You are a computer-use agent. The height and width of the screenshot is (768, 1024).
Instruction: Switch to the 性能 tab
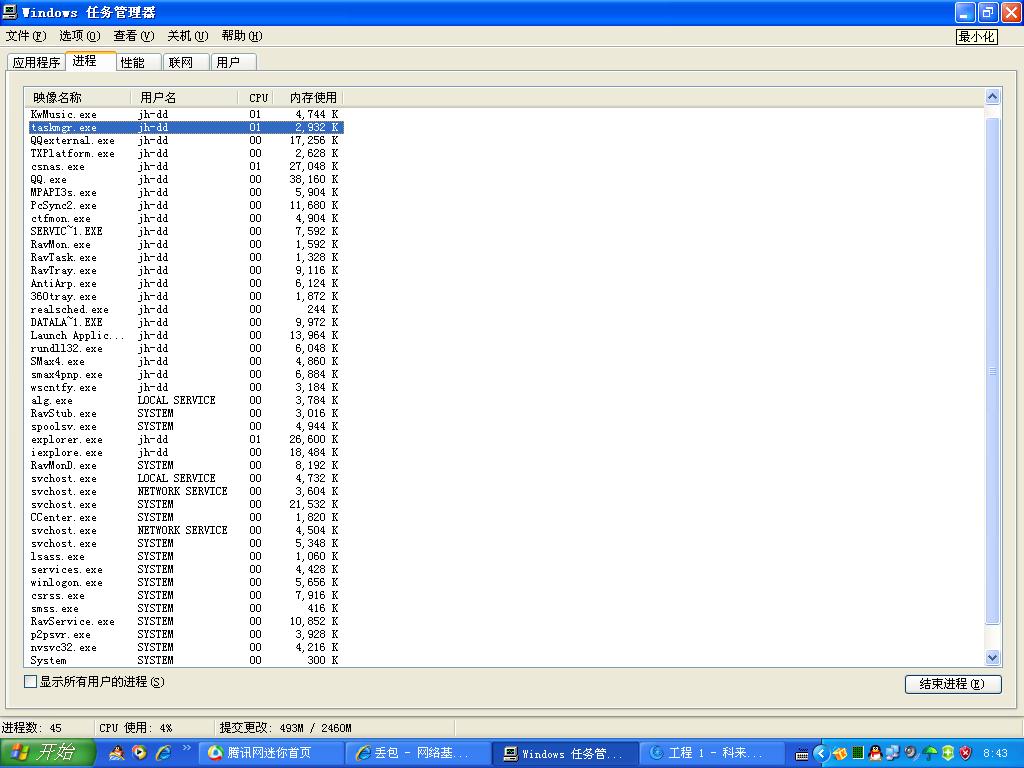click(133, 62)
